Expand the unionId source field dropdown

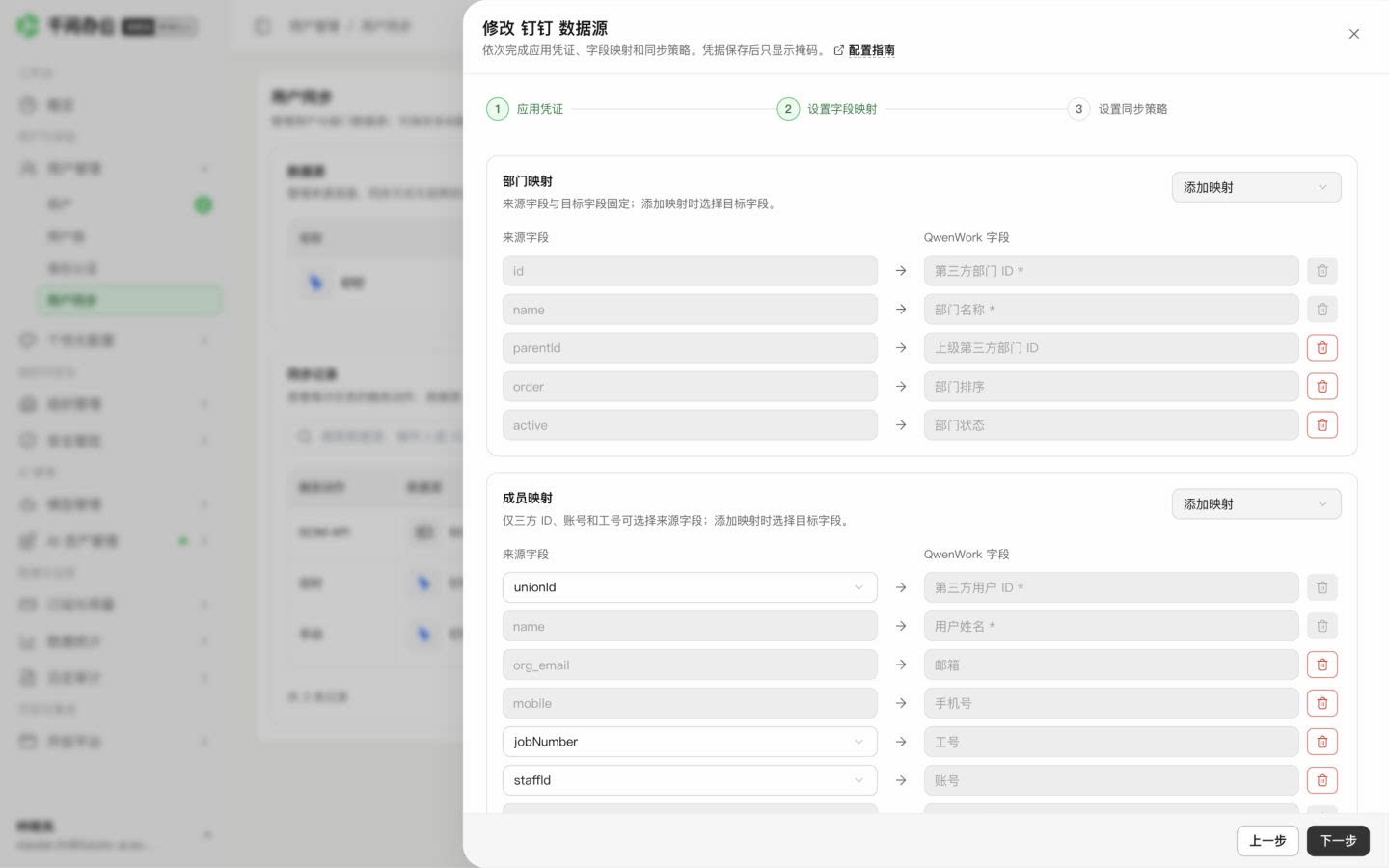click(x=690, y=587)
